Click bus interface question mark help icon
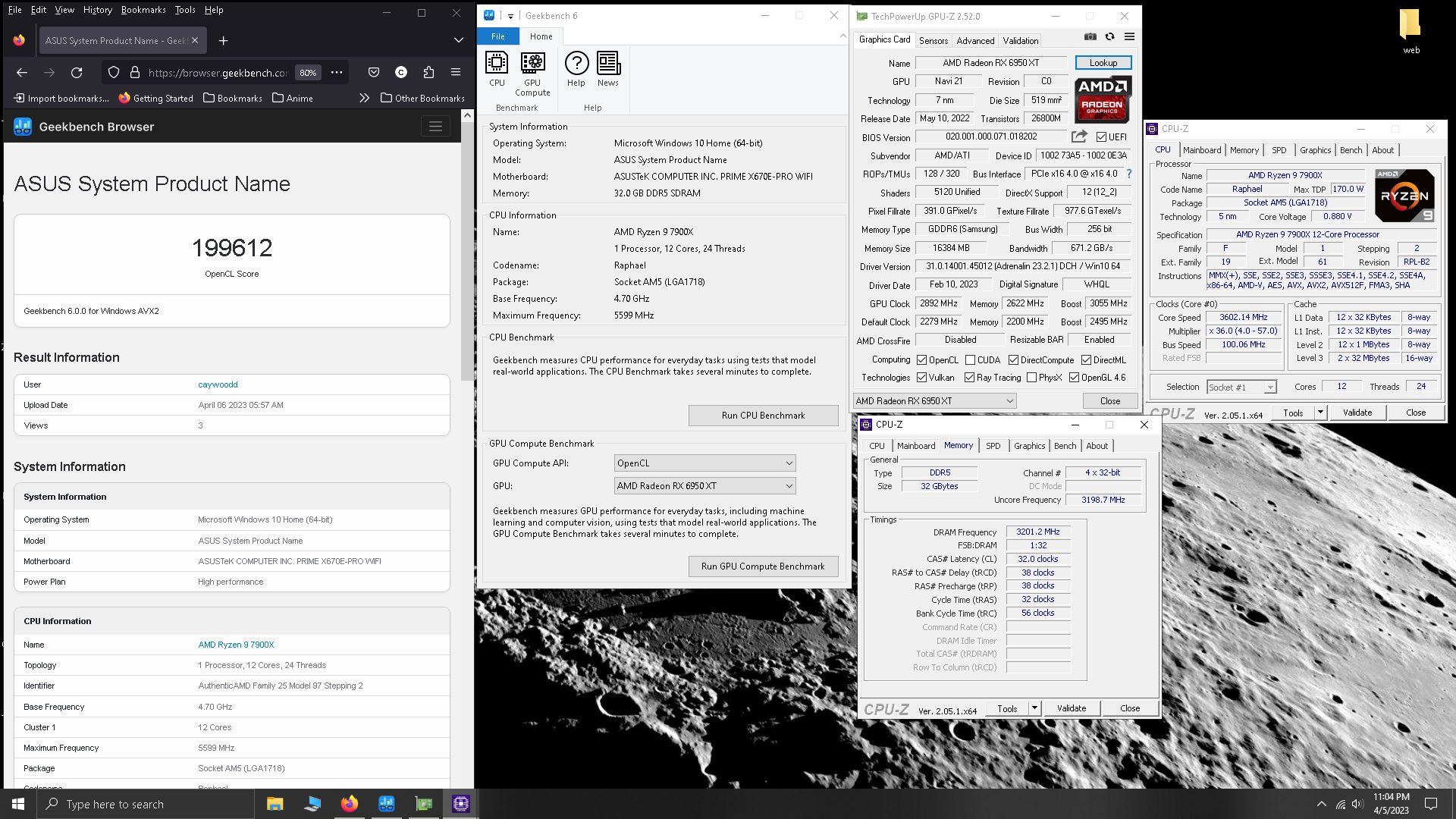Viewport: 1456px width, 819px height. (x=1128, y=174)
